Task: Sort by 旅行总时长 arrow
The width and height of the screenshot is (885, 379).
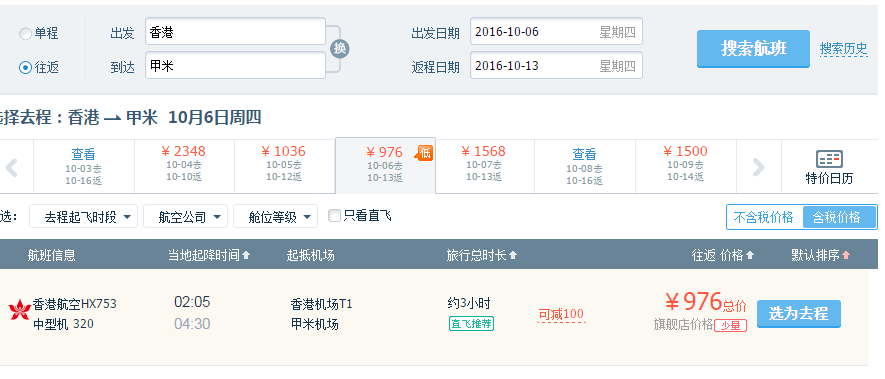Action: [x=513, y=256]
